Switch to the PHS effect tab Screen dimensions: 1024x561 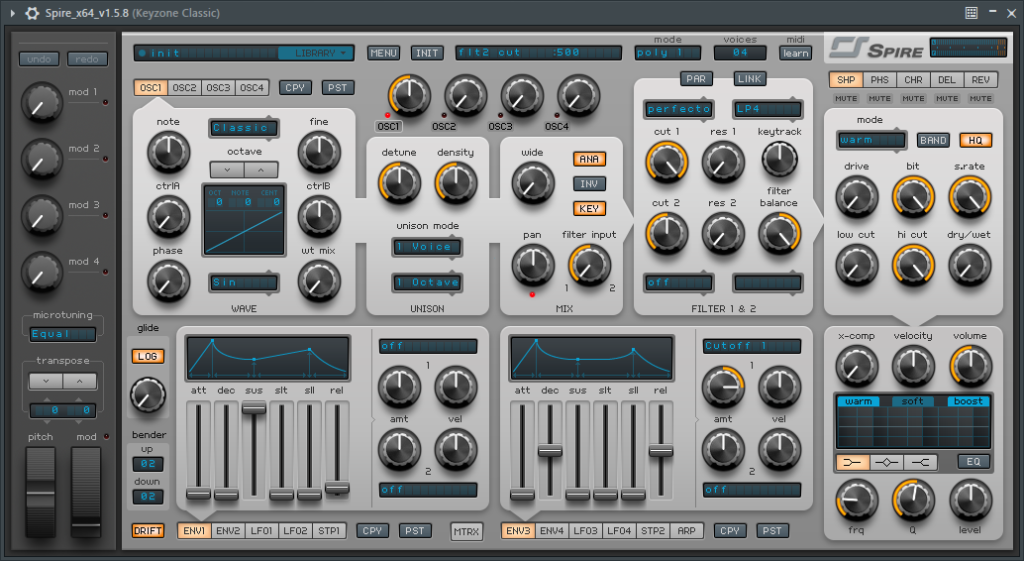click(x=879, y=80)
